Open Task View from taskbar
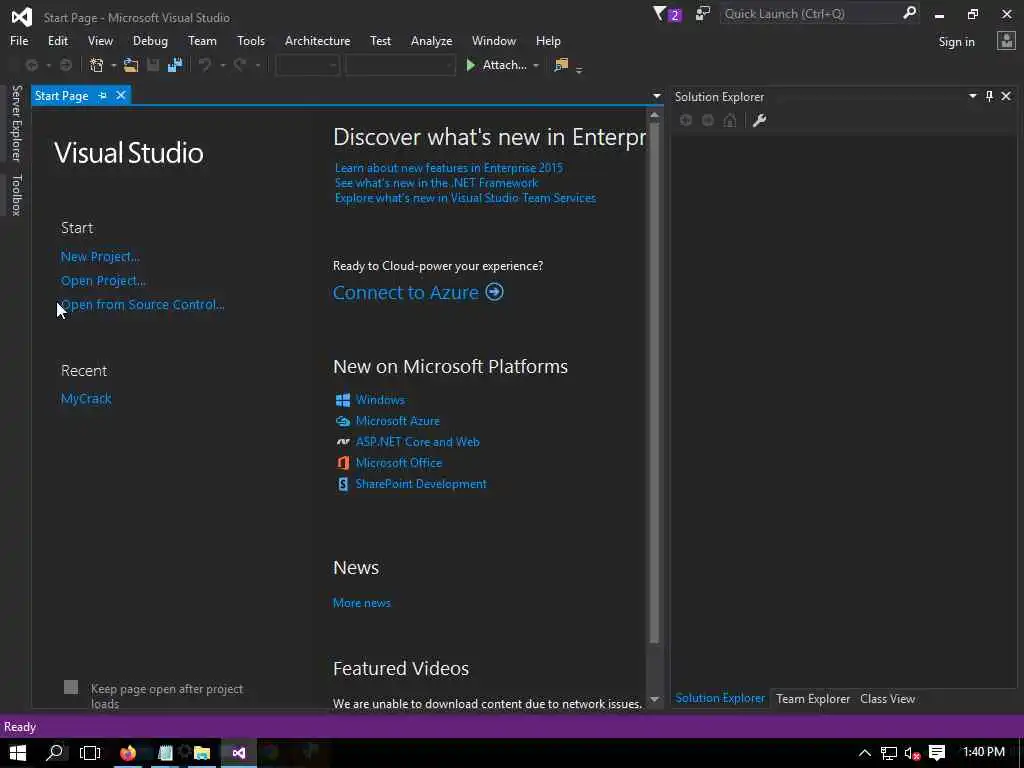1024x768 pixels. (x=90, y=752)
